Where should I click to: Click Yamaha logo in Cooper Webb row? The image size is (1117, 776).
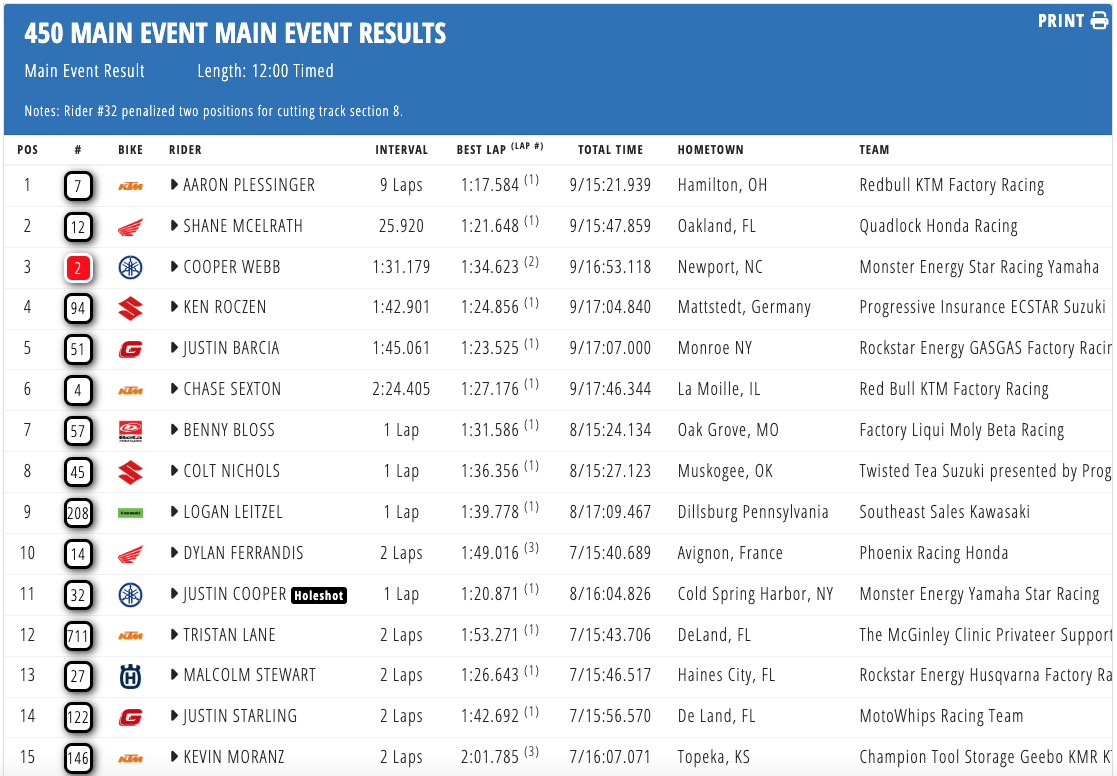(130, 267)
